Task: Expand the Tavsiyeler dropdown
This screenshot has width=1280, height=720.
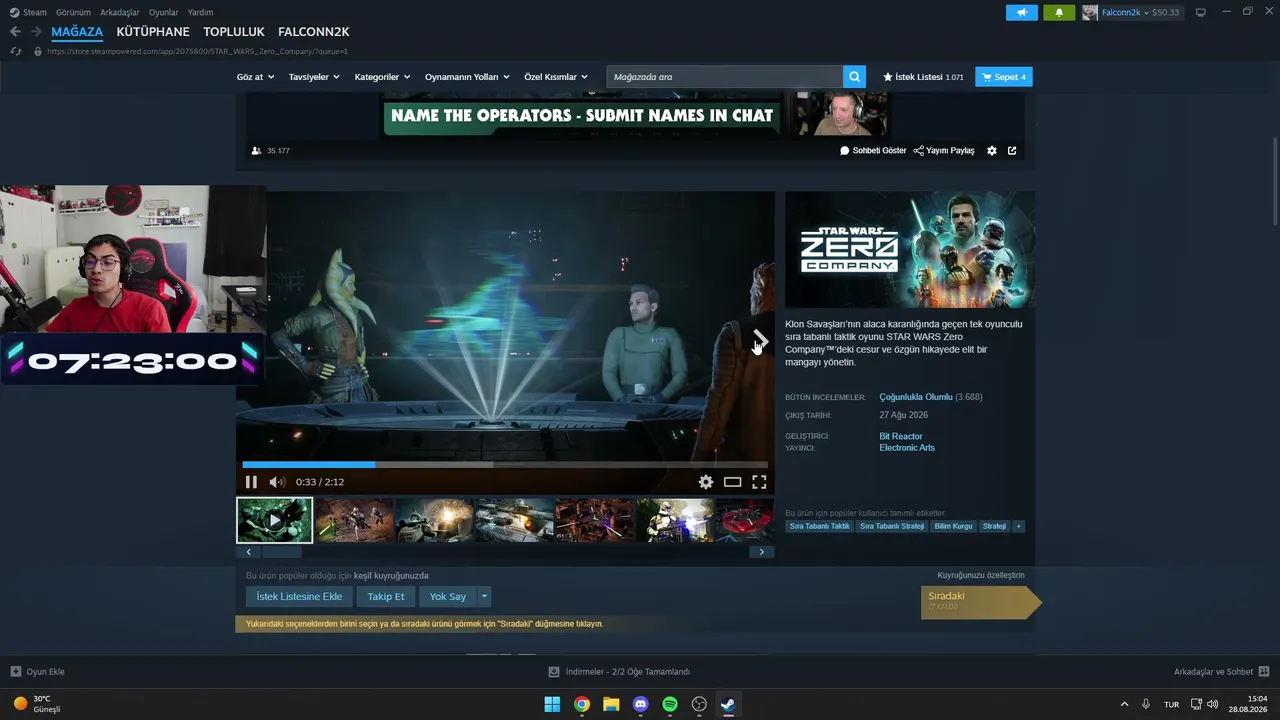Action: (314, 77)
